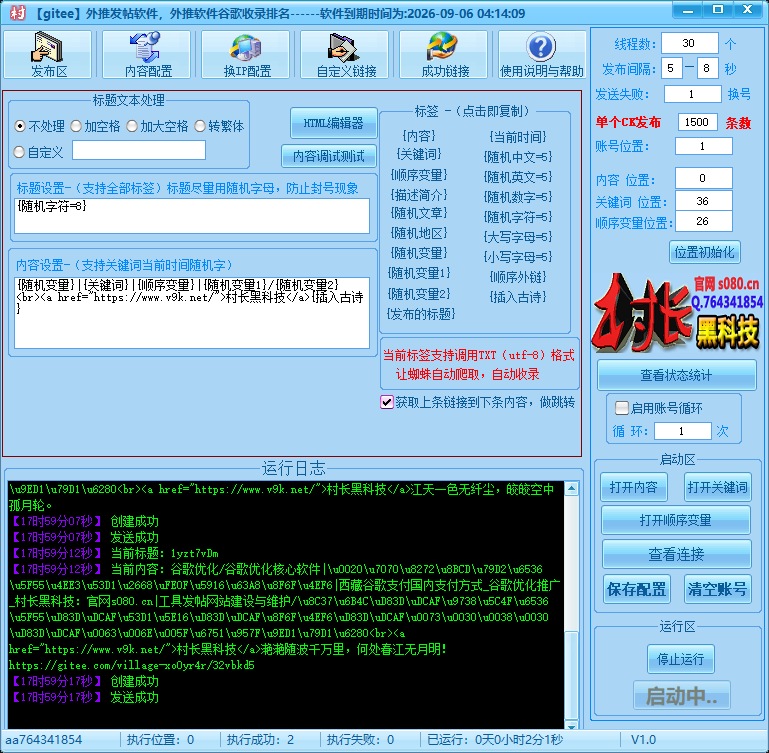Click the 自定义 custom text input field
Viewport: 769px width, 753px height.
(139, 150)
